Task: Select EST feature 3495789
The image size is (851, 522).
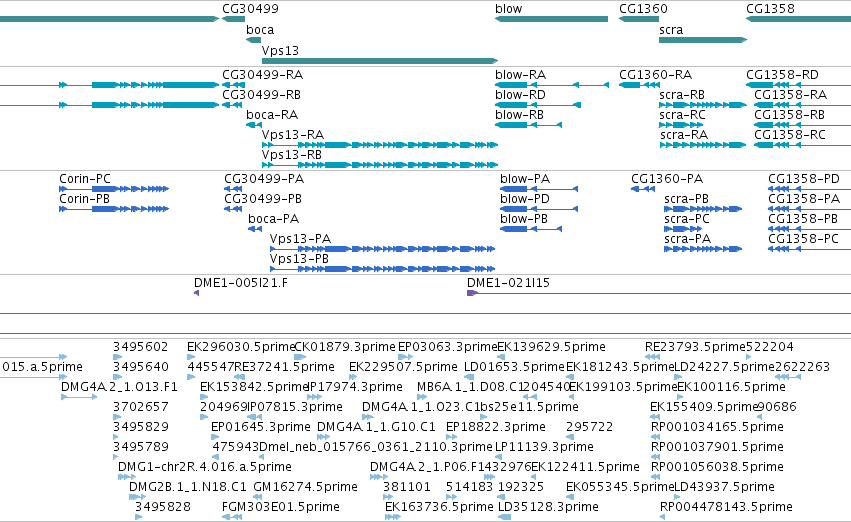Action: [x=116, y=457]
